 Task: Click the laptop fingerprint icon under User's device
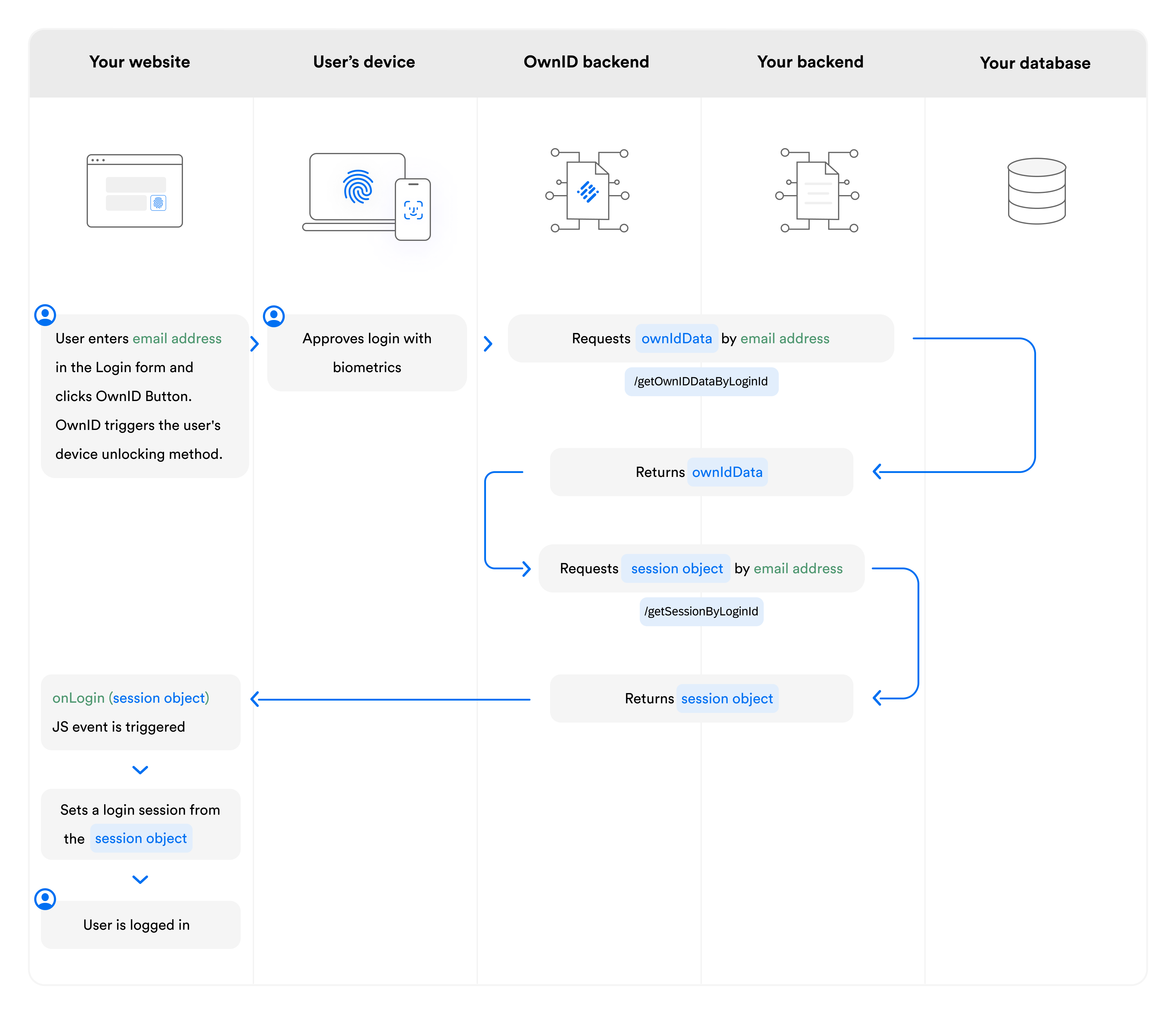click(357, 187)
